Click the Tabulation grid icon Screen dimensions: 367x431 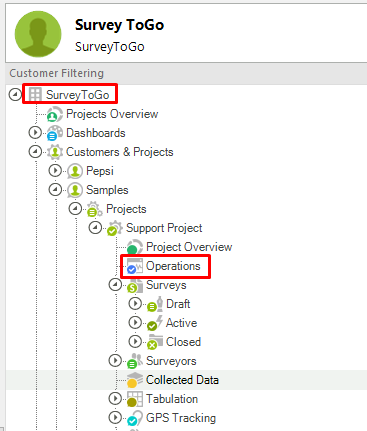point(134,399)
